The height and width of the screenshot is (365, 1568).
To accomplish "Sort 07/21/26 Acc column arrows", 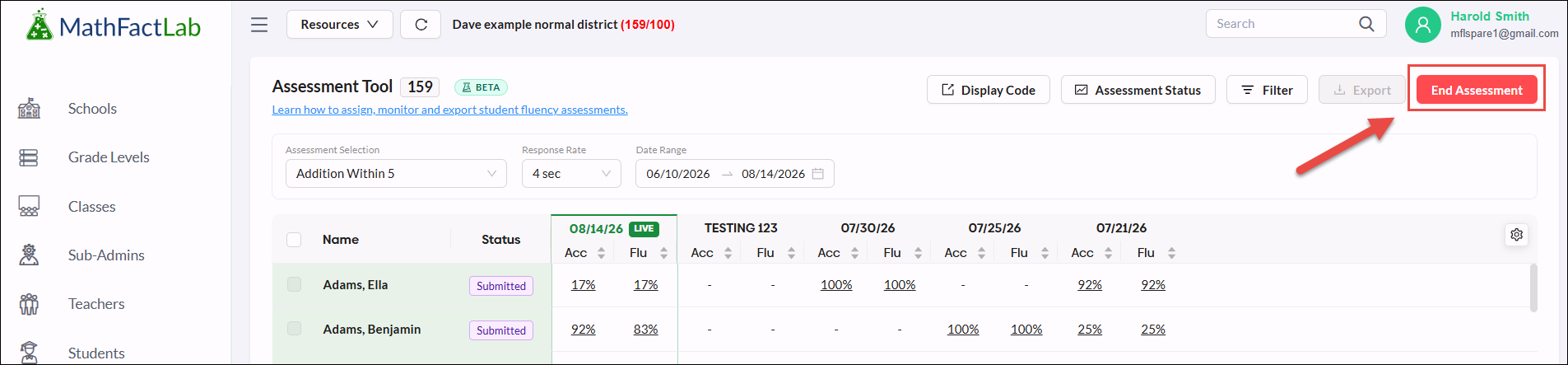I will coord(1109,253).
